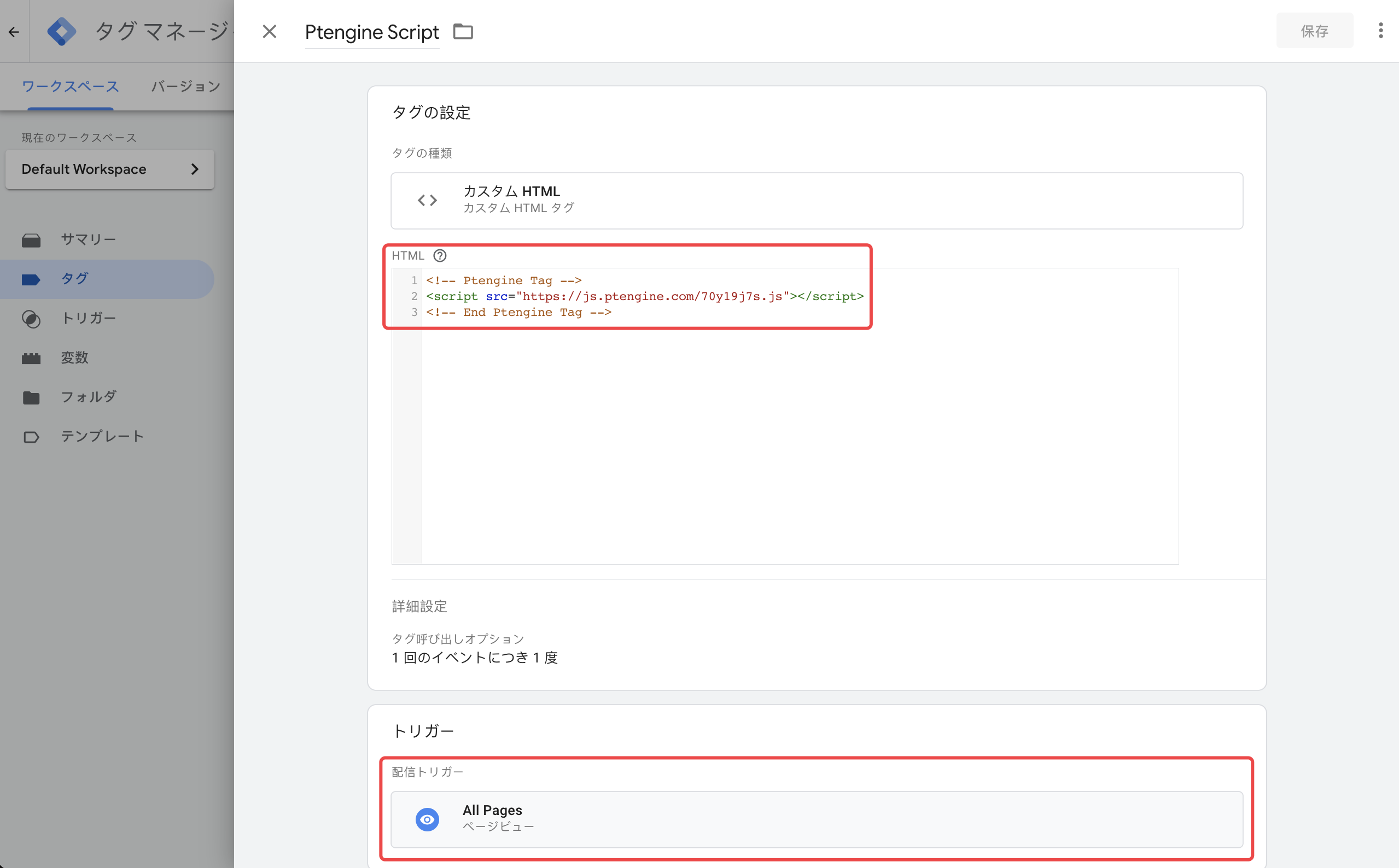The width and height of the screenshot is (1399, 868).
Task: Click the カスタム HTML tag type card
Action: click(817, 201)
